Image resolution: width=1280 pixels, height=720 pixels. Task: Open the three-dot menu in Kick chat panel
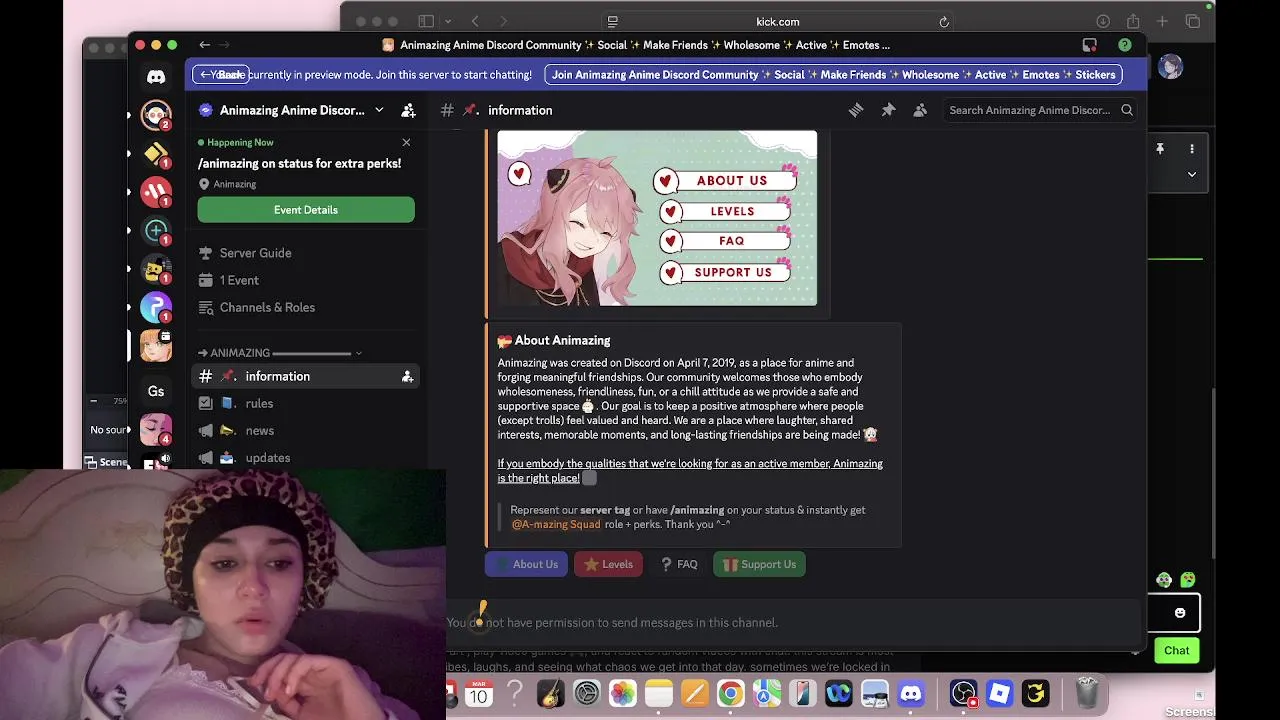(x=1191, y=149)
